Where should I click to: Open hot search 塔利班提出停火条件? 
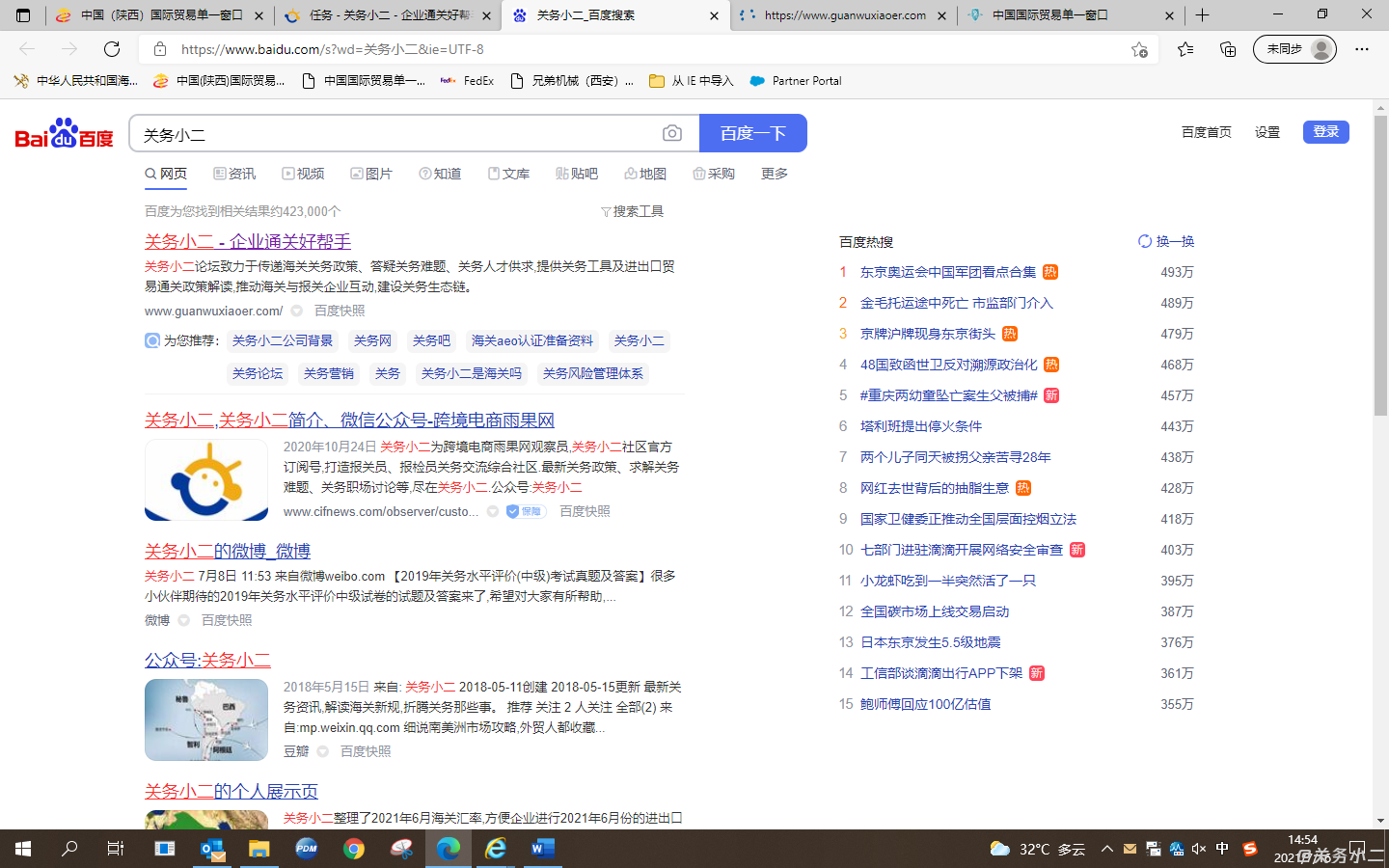[921, 426]
